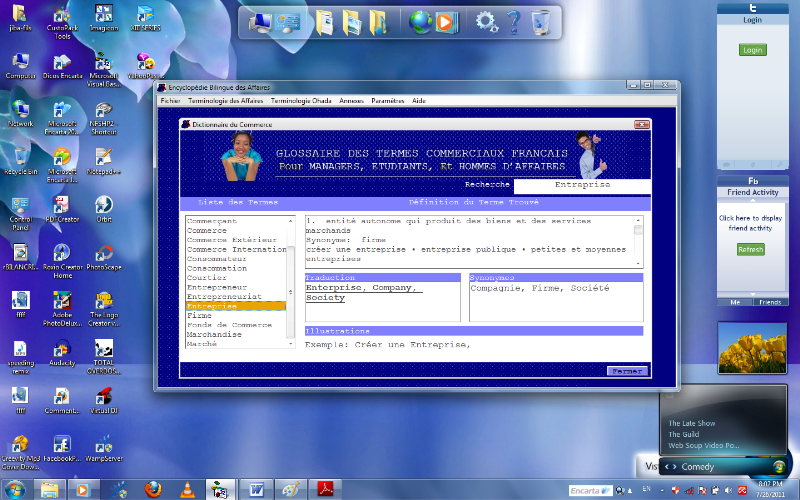Click the green Login button in the gadget

click(x=752, y=50)
